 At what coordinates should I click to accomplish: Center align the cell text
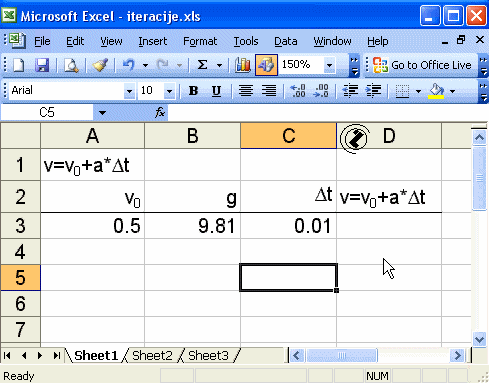point(246,91)
